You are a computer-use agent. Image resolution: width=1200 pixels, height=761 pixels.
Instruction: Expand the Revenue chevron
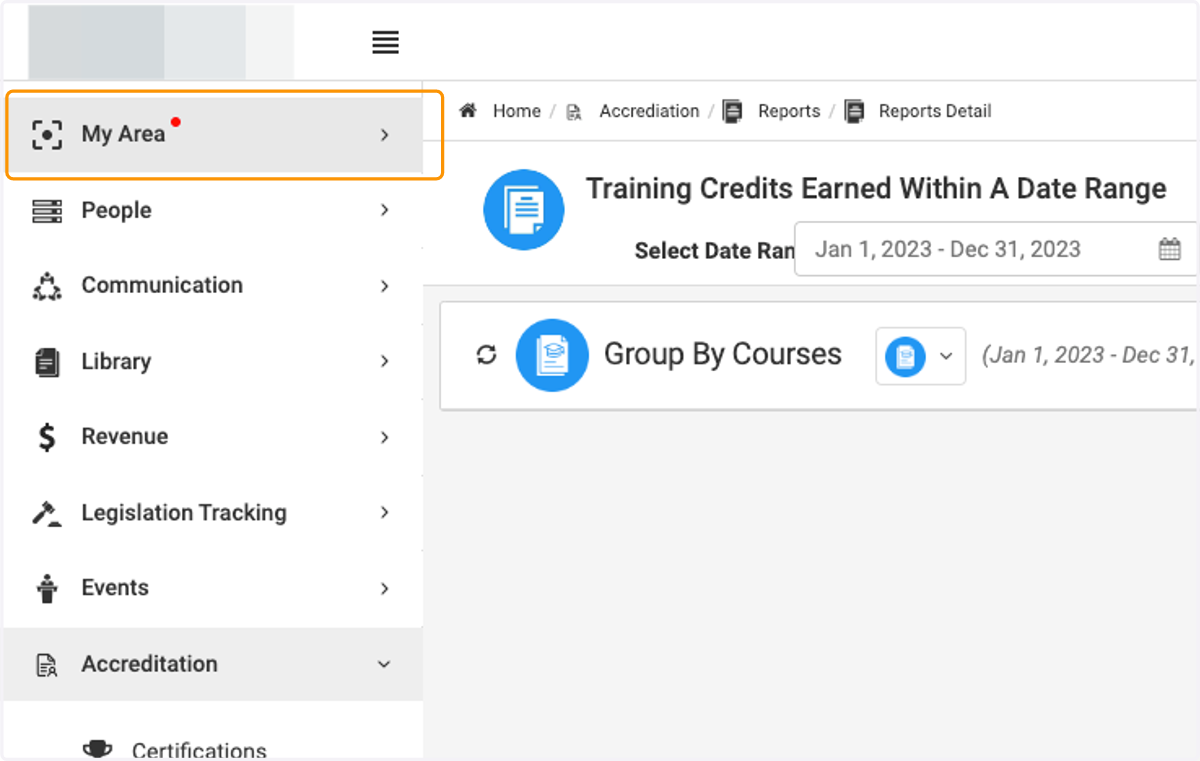click(385, 437)
